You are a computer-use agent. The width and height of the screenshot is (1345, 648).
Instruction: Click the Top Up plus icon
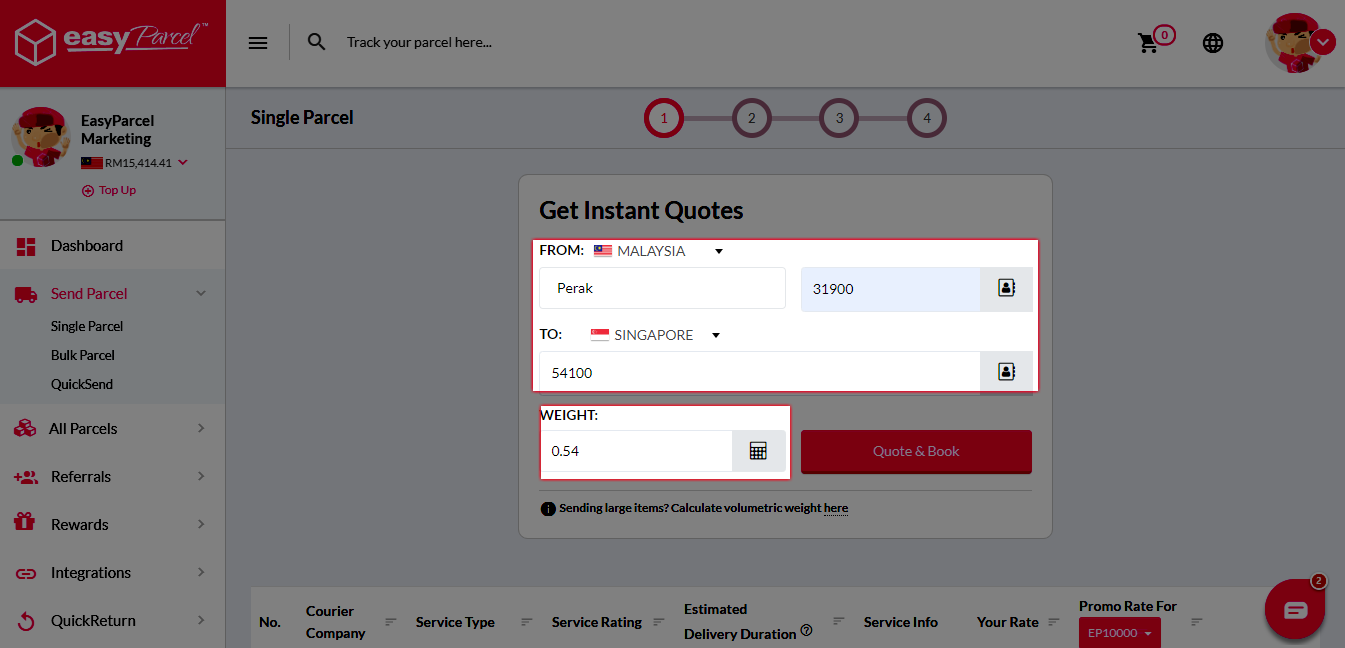pos(88,191)
